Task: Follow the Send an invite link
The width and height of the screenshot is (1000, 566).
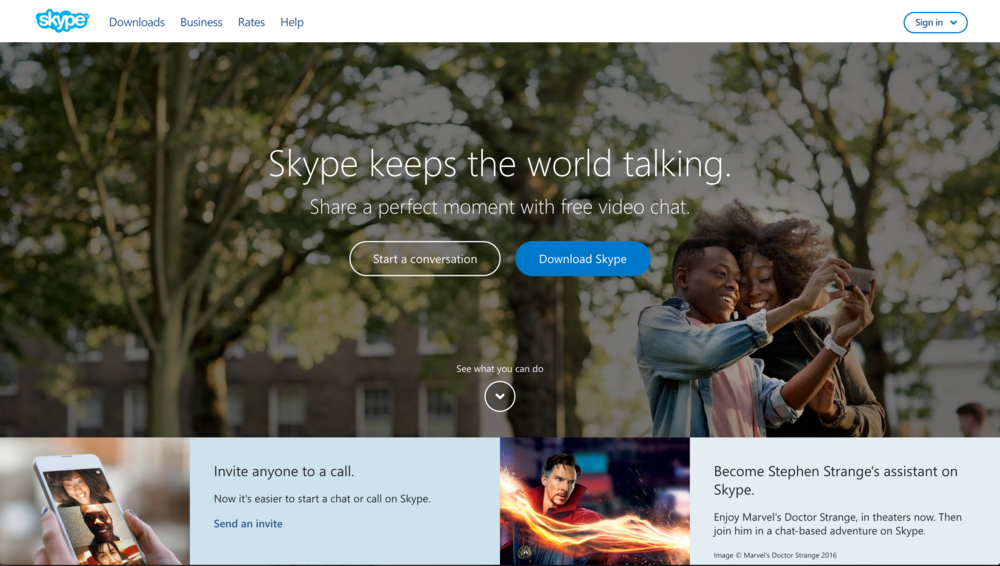Action: click(247, 523)
